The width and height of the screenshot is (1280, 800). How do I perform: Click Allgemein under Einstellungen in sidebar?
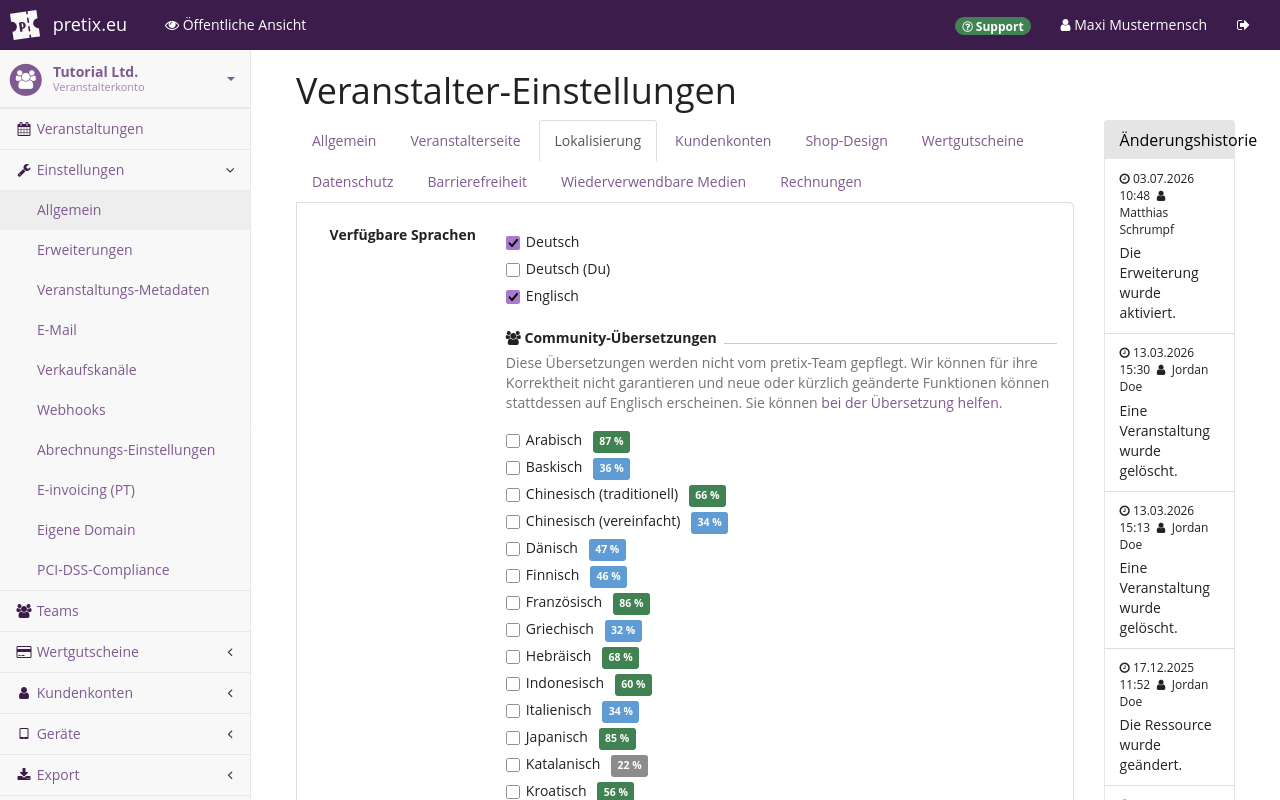pos(125,210)
